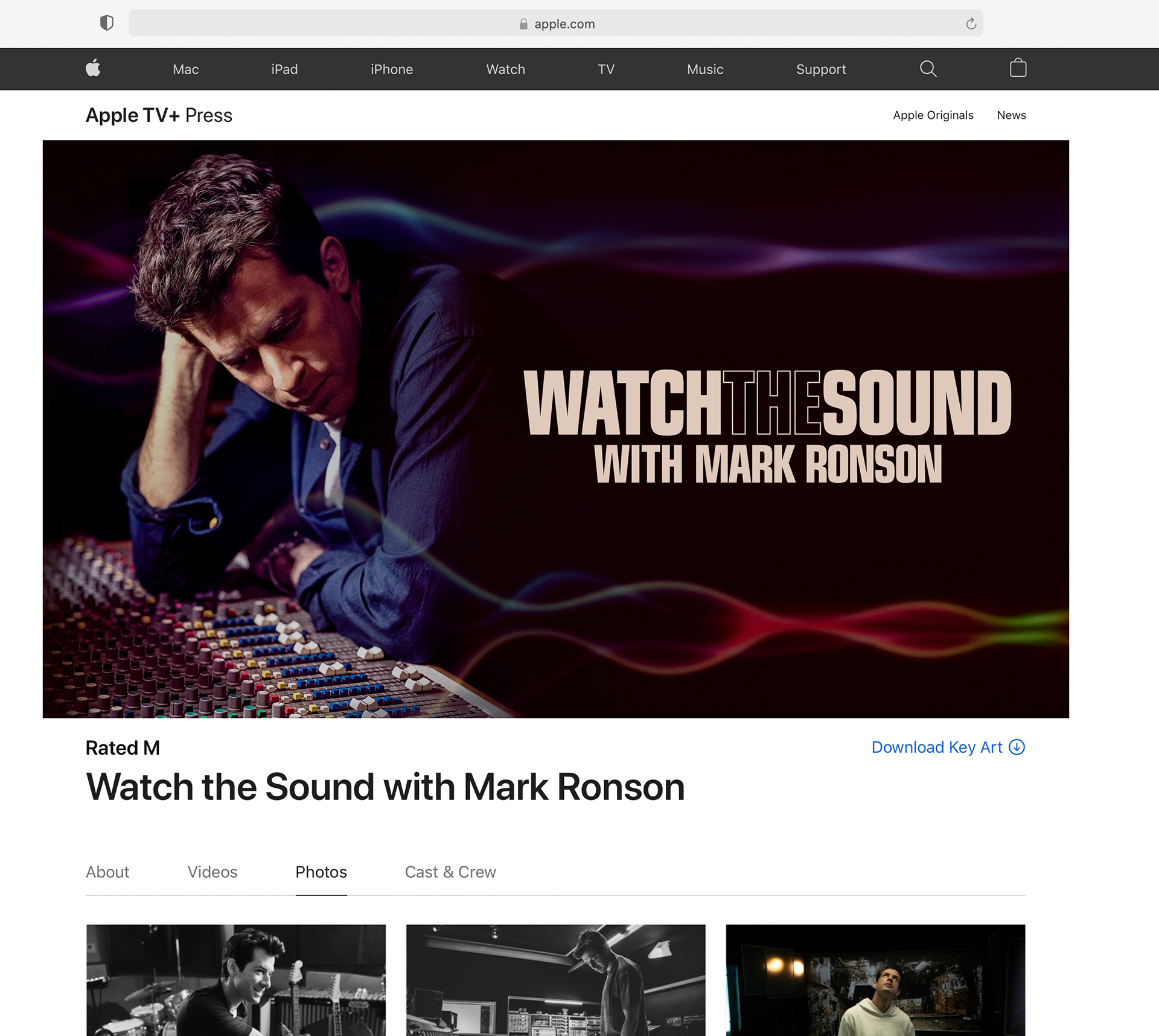
Task: Switch to the Cast & Crew tab
Action: click(450, 872)
